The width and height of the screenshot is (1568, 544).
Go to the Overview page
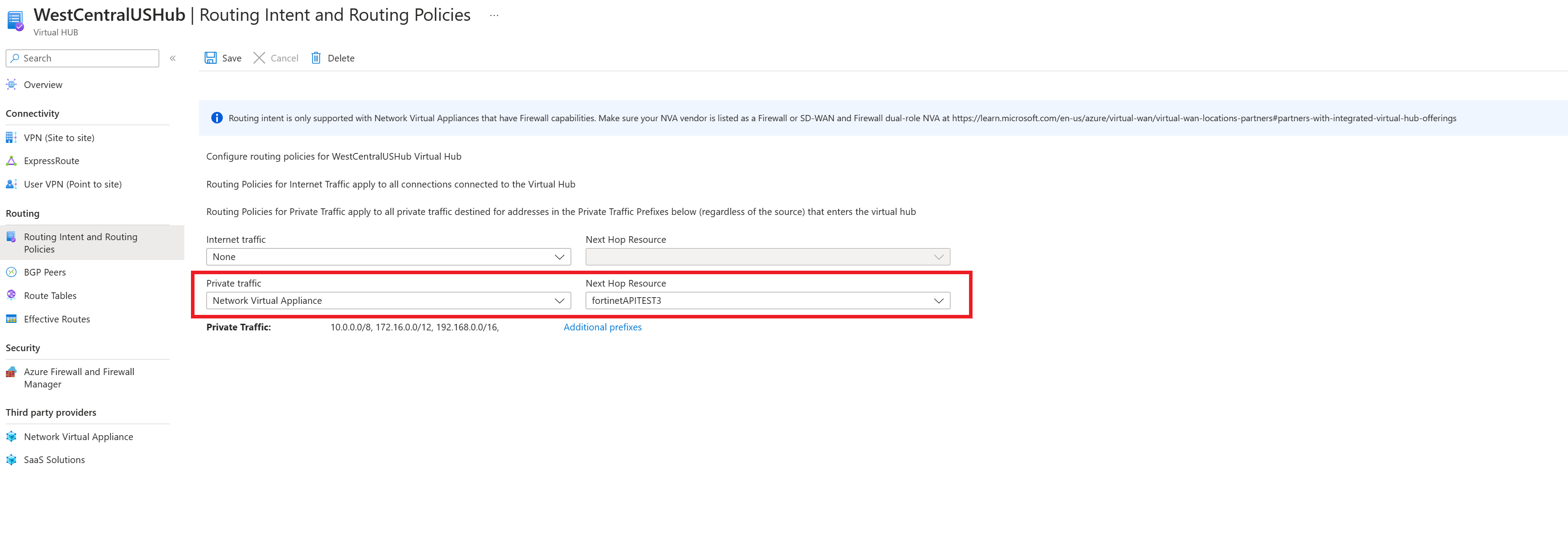coord(42,84)
